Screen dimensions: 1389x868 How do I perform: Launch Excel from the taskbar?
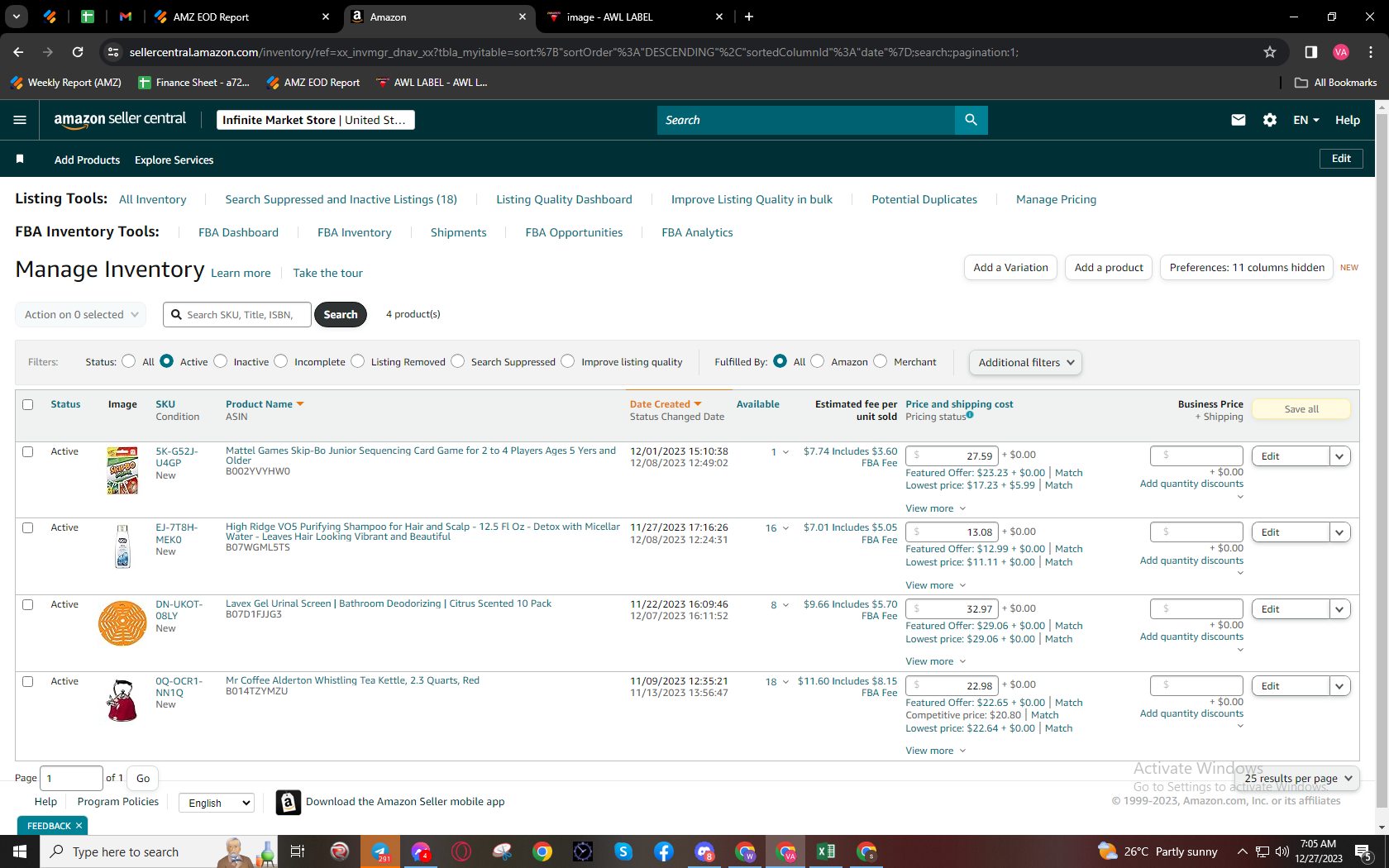coord(826,851)
